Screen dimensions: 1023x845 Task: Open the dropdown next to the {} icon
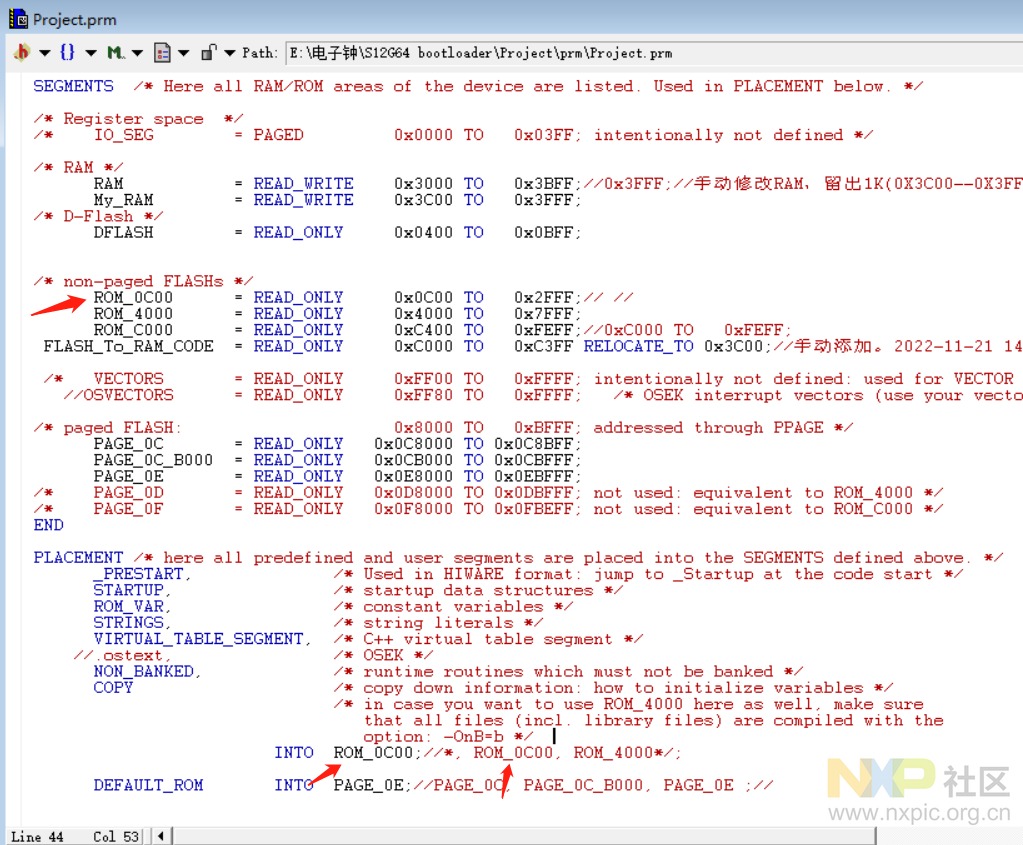89,53
